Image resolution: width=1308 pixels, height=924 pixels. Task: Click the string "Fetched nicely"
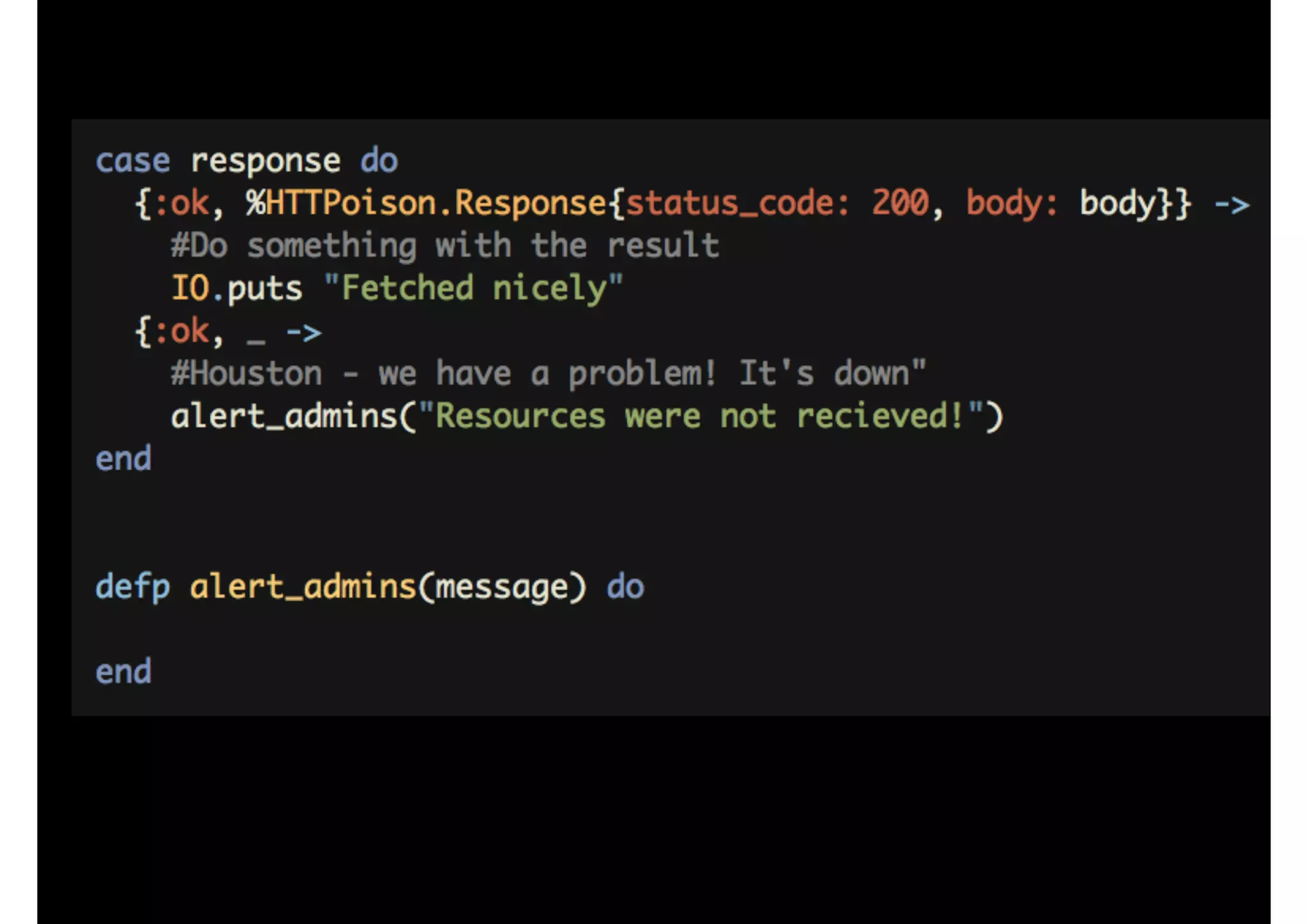click(x=473, y=289)
